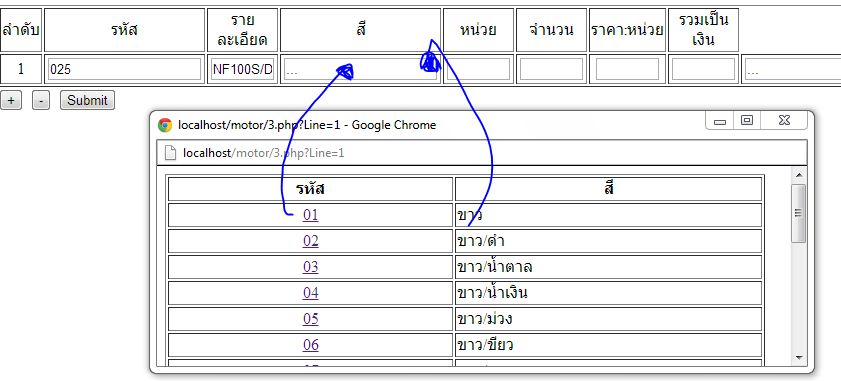Click the popup รหัส column header

pos(311,189)
